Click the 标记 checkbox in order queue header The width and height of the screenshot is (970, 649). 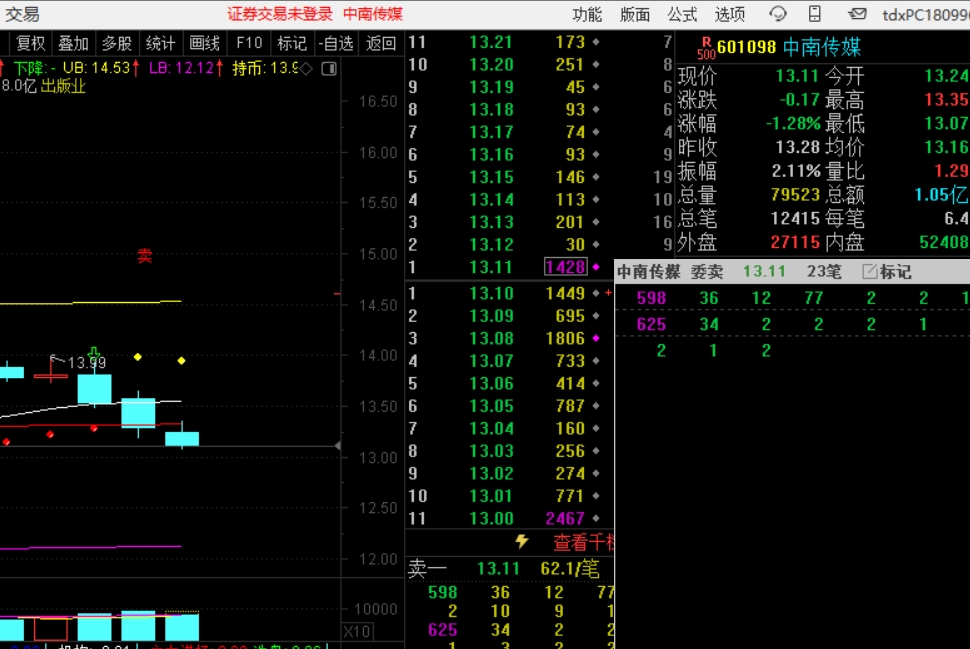coord(869,271)
